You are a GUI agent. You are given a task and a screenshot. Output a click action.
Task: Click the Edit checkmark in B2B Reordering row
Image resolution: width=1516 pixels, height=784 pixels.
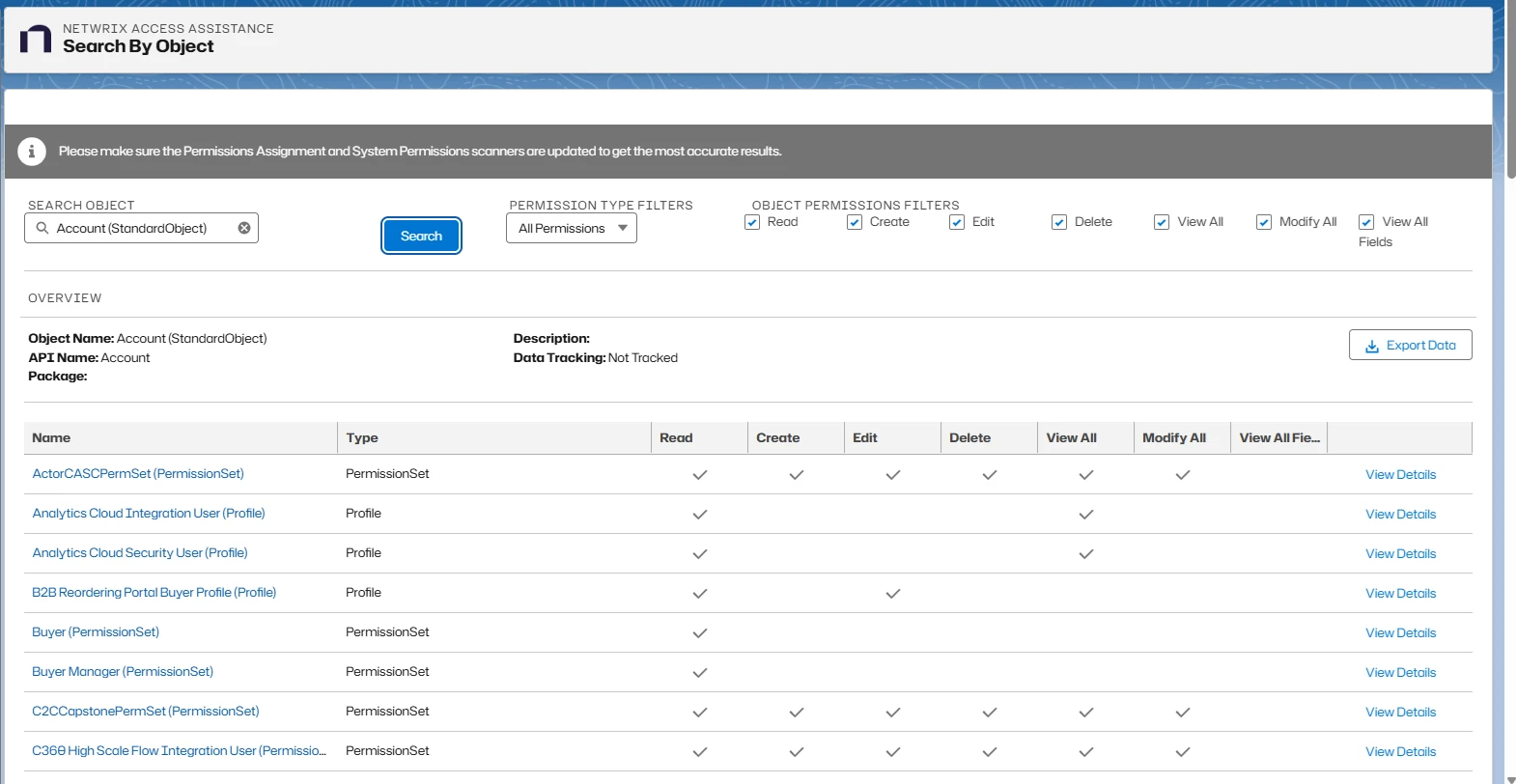[x=893, y=594]
